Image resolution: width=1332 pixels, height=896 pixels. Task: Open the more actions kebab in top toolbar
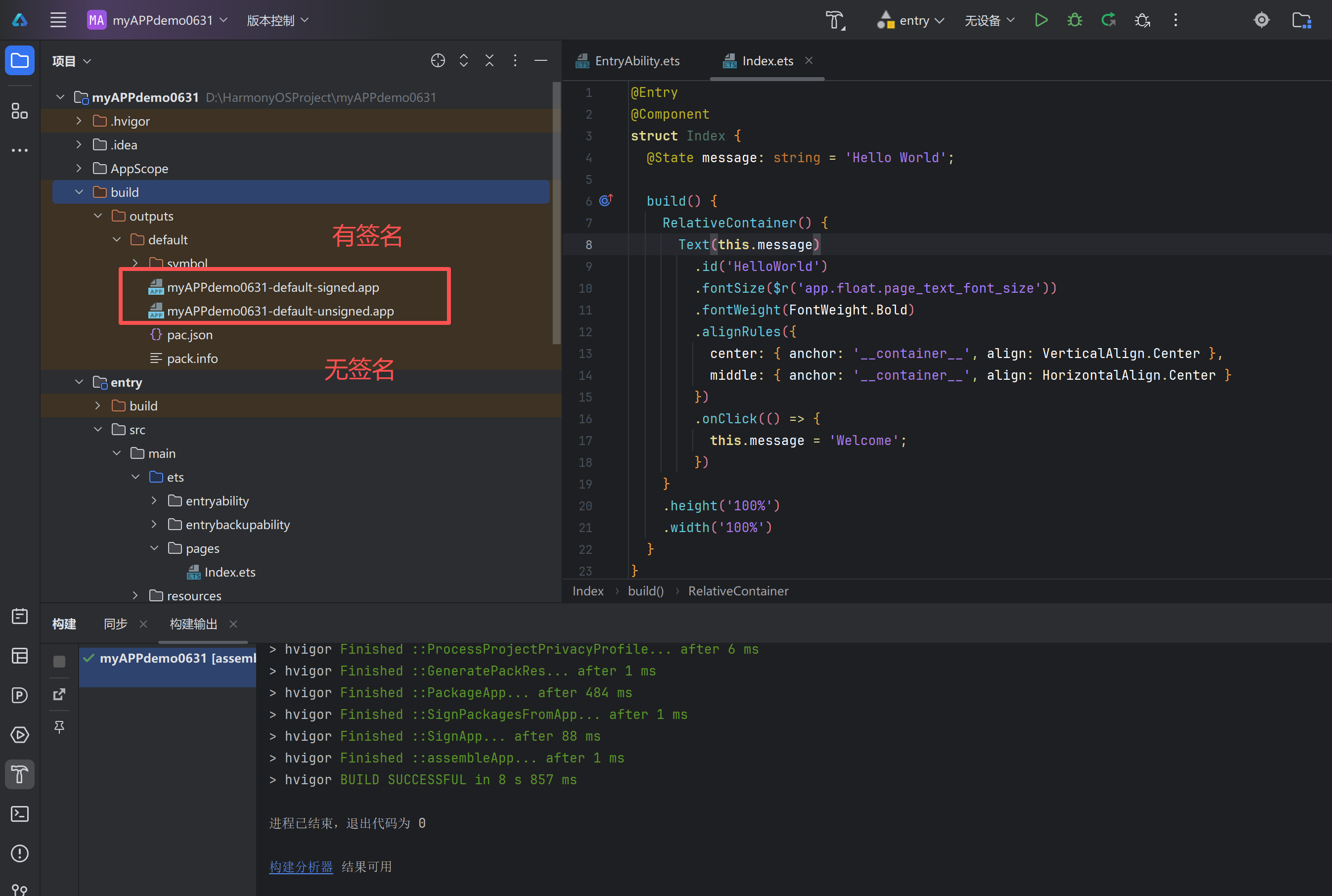tap(1175, 20)
